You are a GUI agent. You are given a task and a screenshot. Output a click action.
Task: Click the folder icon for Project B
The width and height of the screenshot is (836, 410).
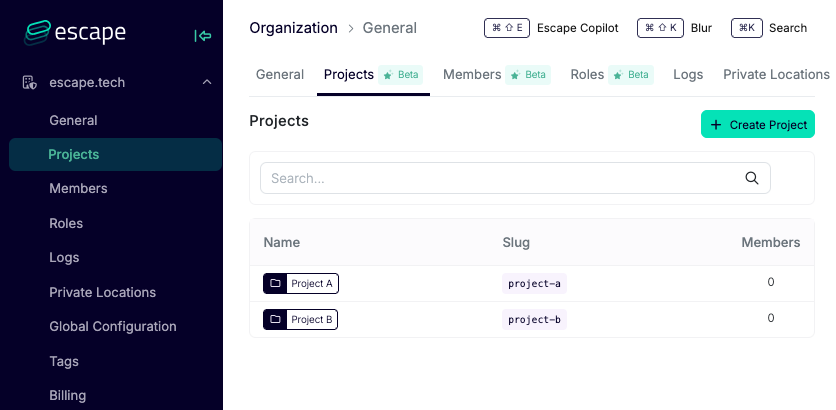click(x=275, y=319)
